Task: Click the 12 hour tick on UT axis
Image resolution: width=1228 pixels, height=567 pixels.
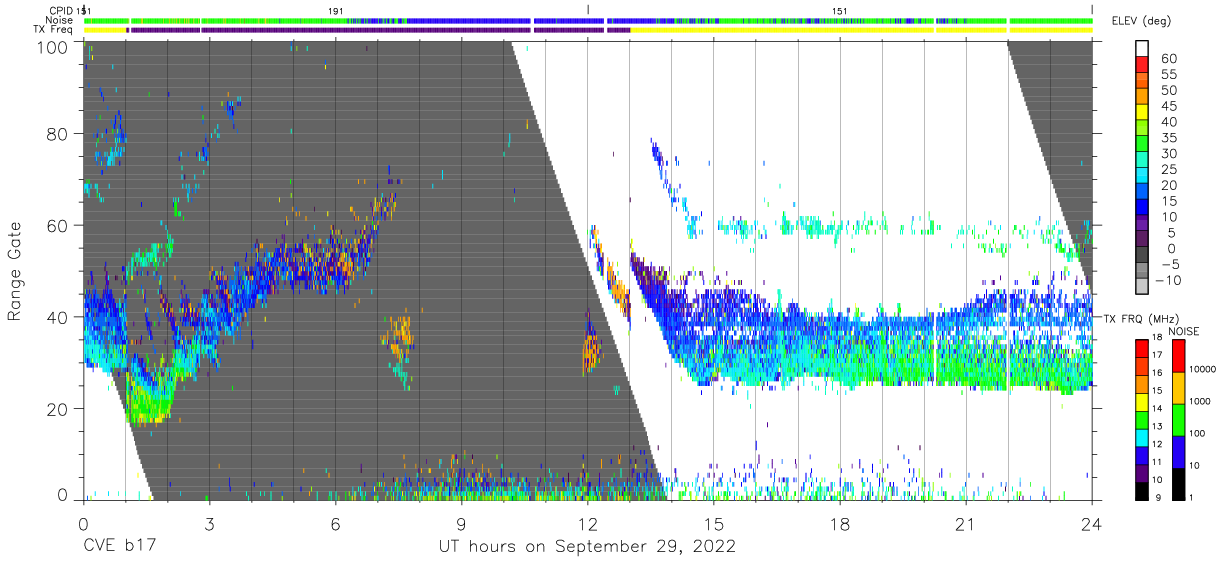Action: point(587,524)
